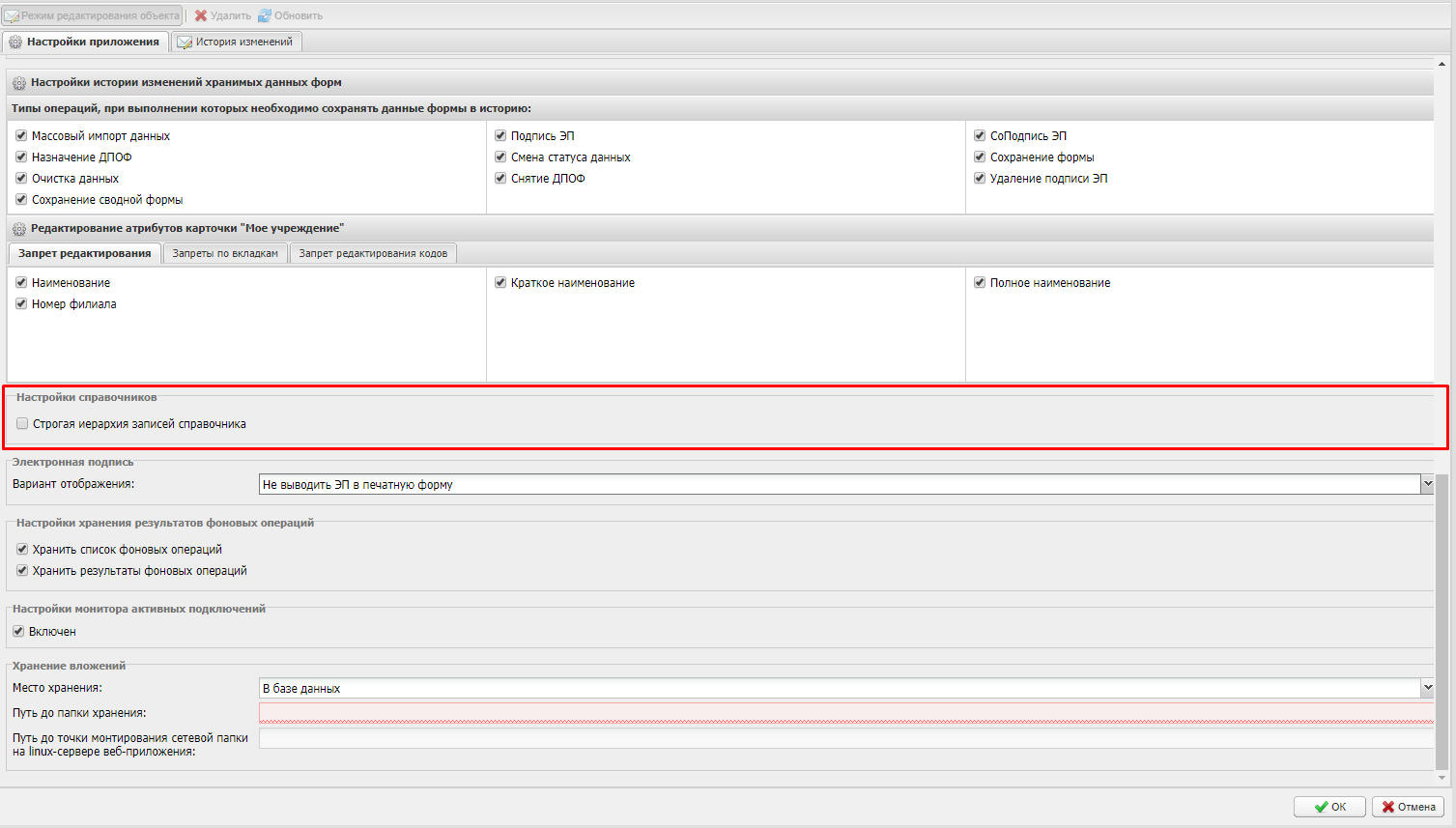Click the Обновить (refresh) toolbar icon
The image size is (1456, 828).
click(265, 15)
